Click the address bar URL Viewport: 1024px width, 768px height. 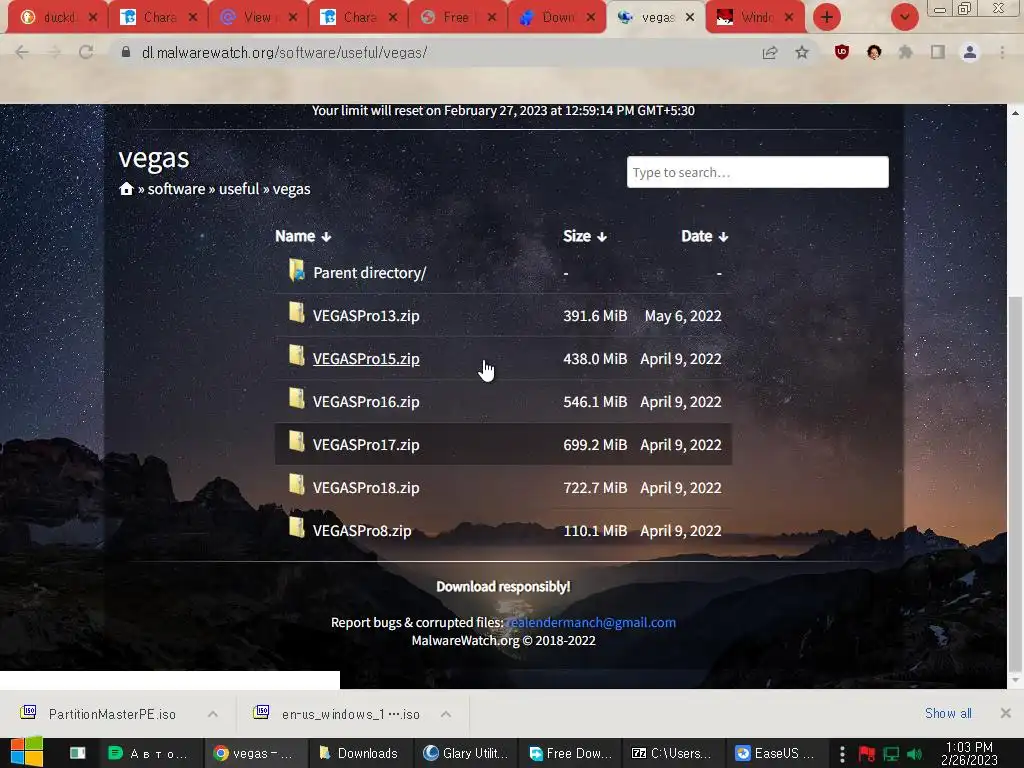click(x=284, y=52)
